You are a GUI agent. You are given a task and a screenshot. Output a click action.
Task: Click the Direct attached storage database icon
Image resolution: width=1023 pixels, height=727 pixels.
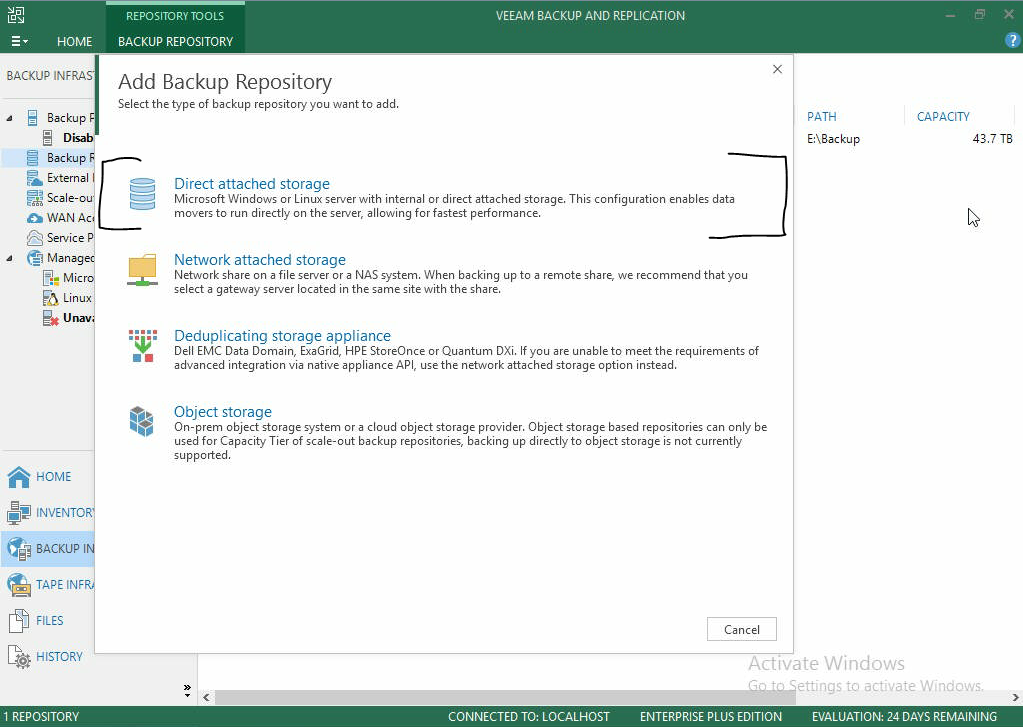click(142, 194)
